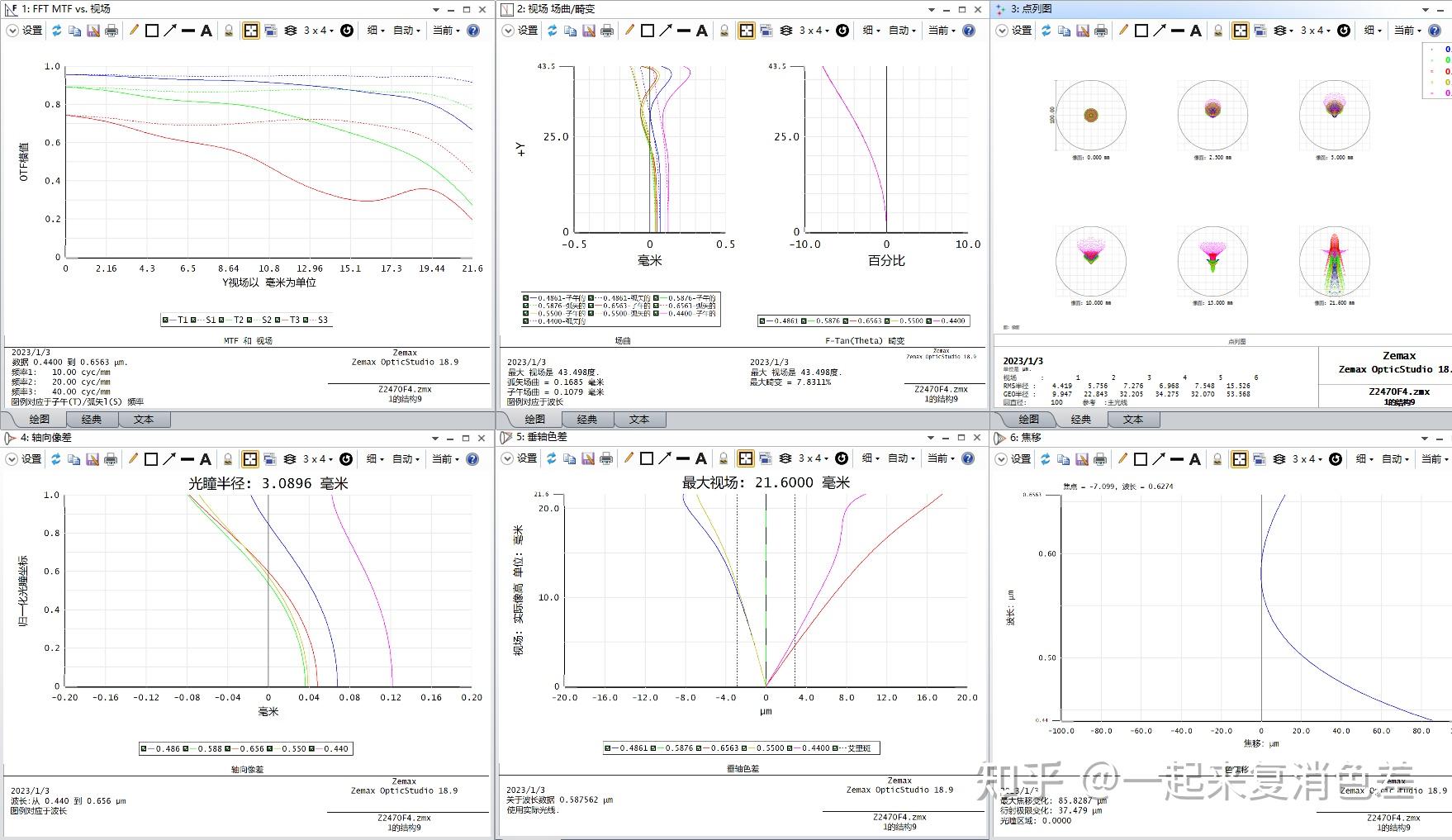Click the help question mark in the 垂轴色差 toolbar
Screen dimensions: 1452x840
pyautogui.click(x=968, y=459)
